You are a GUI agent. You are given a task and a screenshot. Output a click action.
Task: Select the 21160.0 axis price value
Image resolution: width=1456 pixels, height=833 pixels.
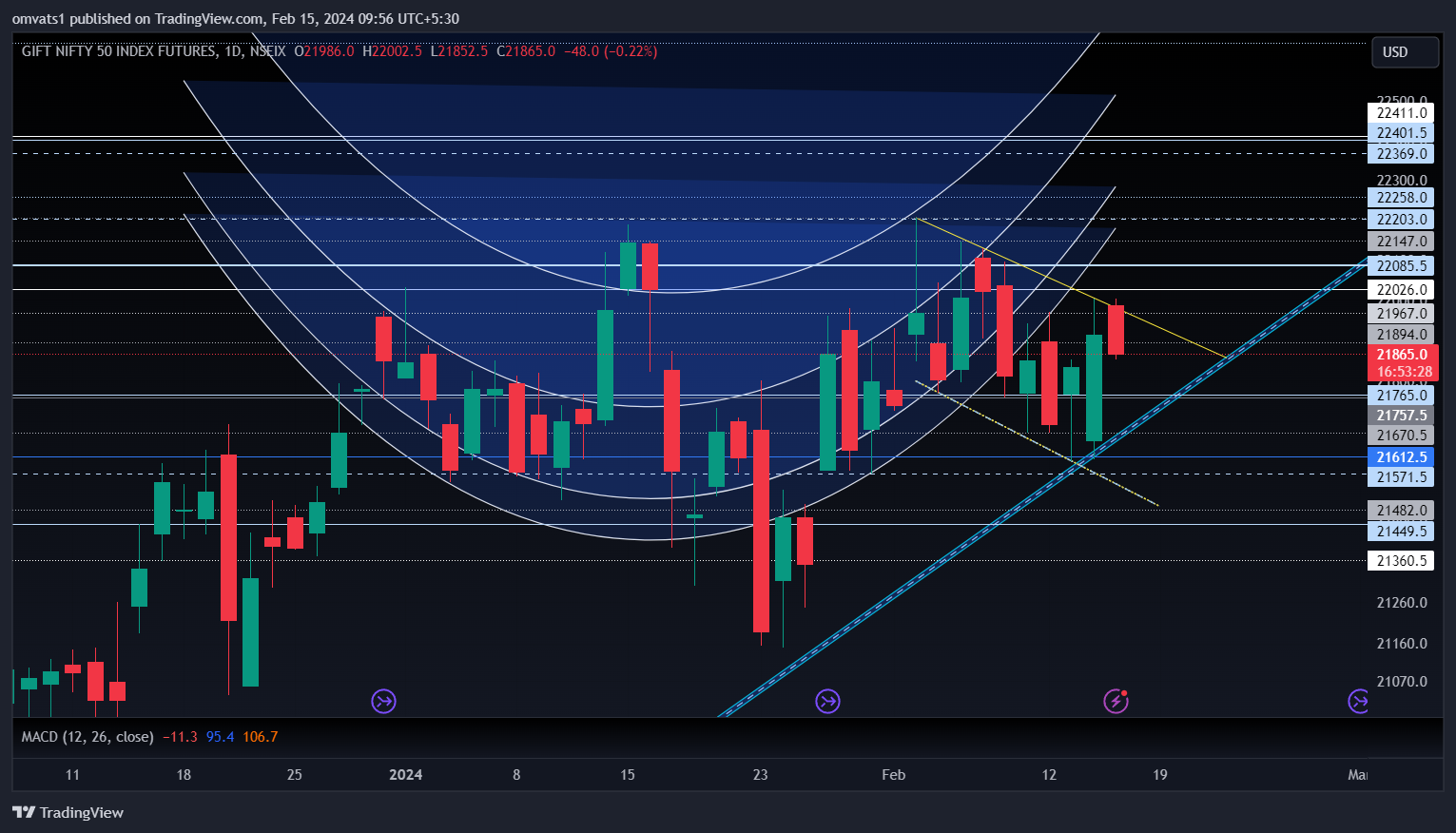coord(1402,644)
